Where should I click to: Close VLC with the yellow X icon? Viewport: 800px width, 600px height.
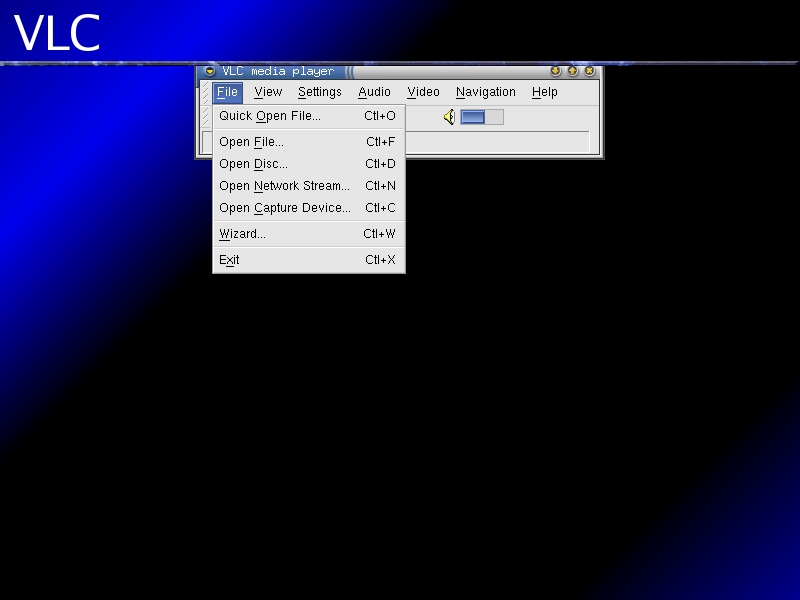point(589,71)
